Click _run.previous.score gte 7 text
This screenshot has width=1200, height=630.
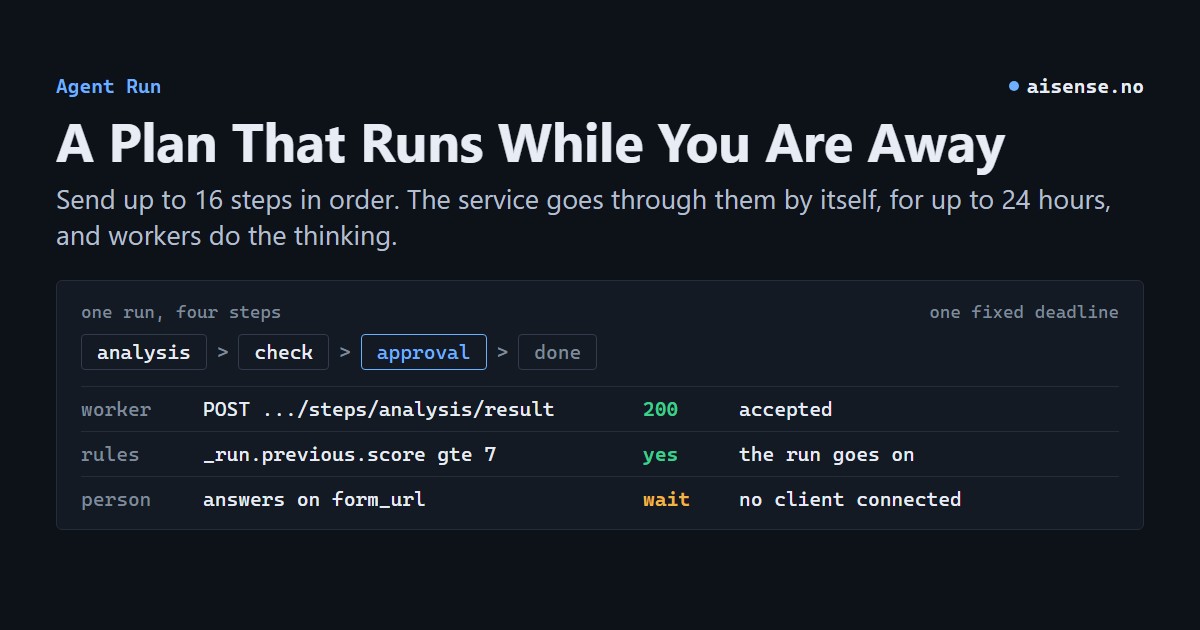point(349,454)
